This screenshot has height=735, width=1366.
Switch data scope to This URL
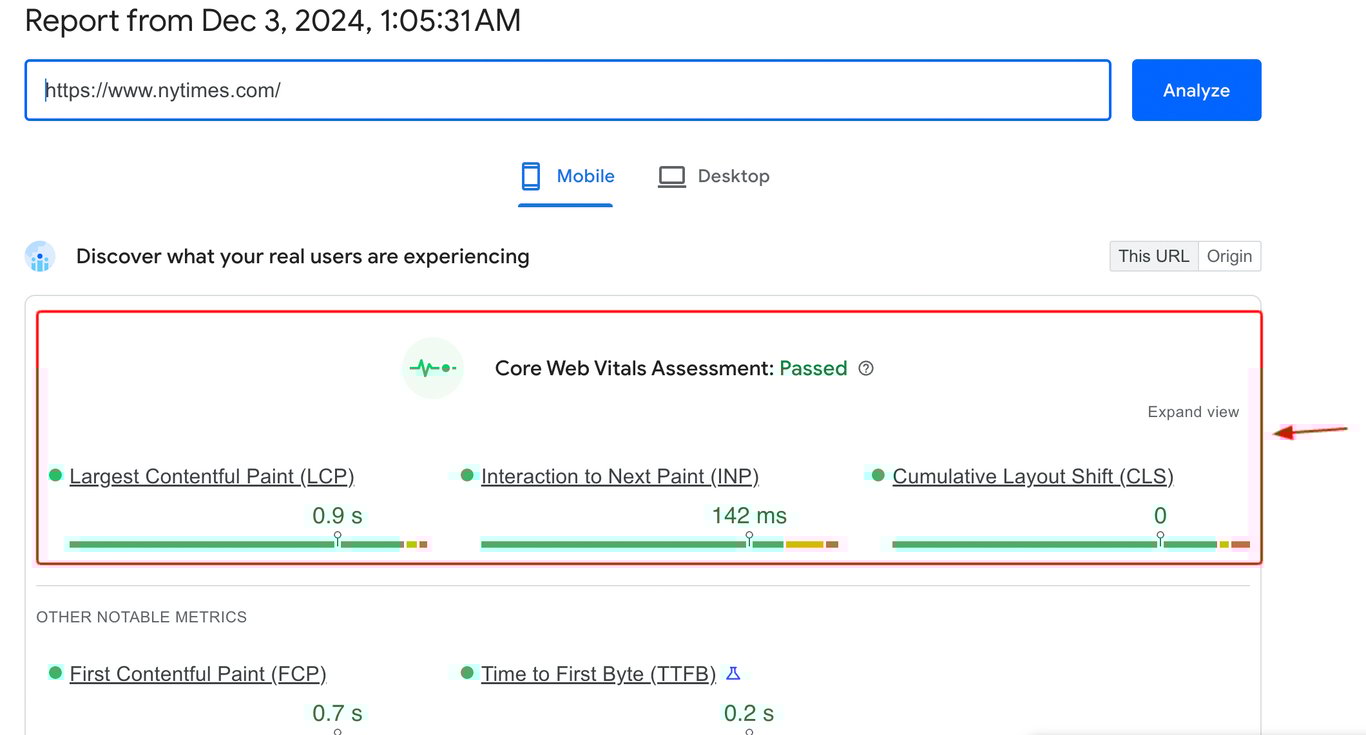point(1153,256)
